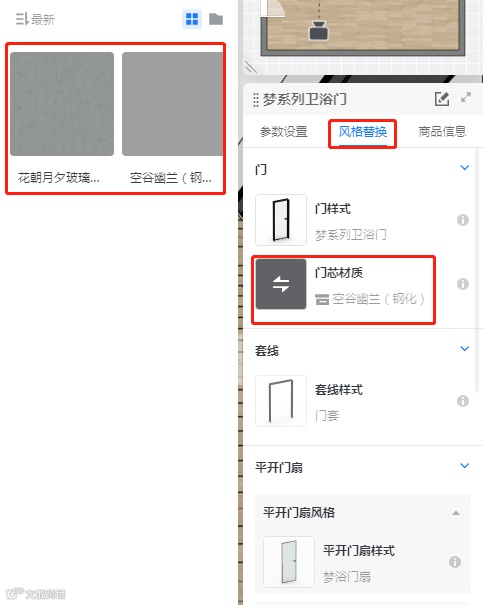Expand panel with diagonal arrows icon

coord(466,97)
